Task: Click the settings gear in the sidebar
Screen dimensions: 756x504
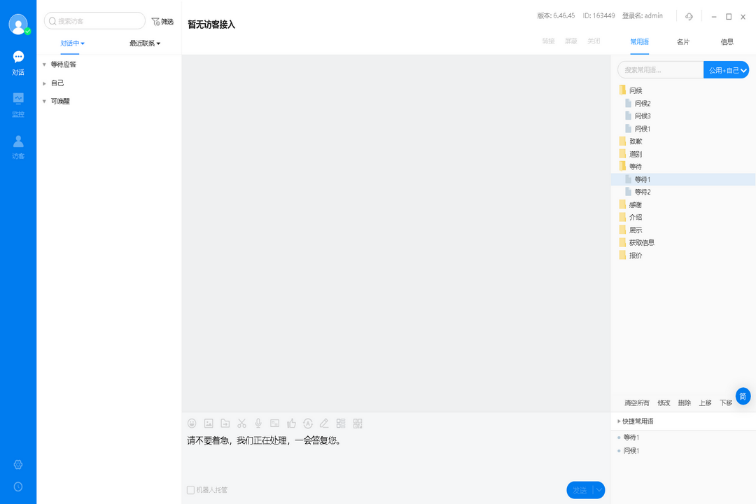Action: [x=18, y=465]
